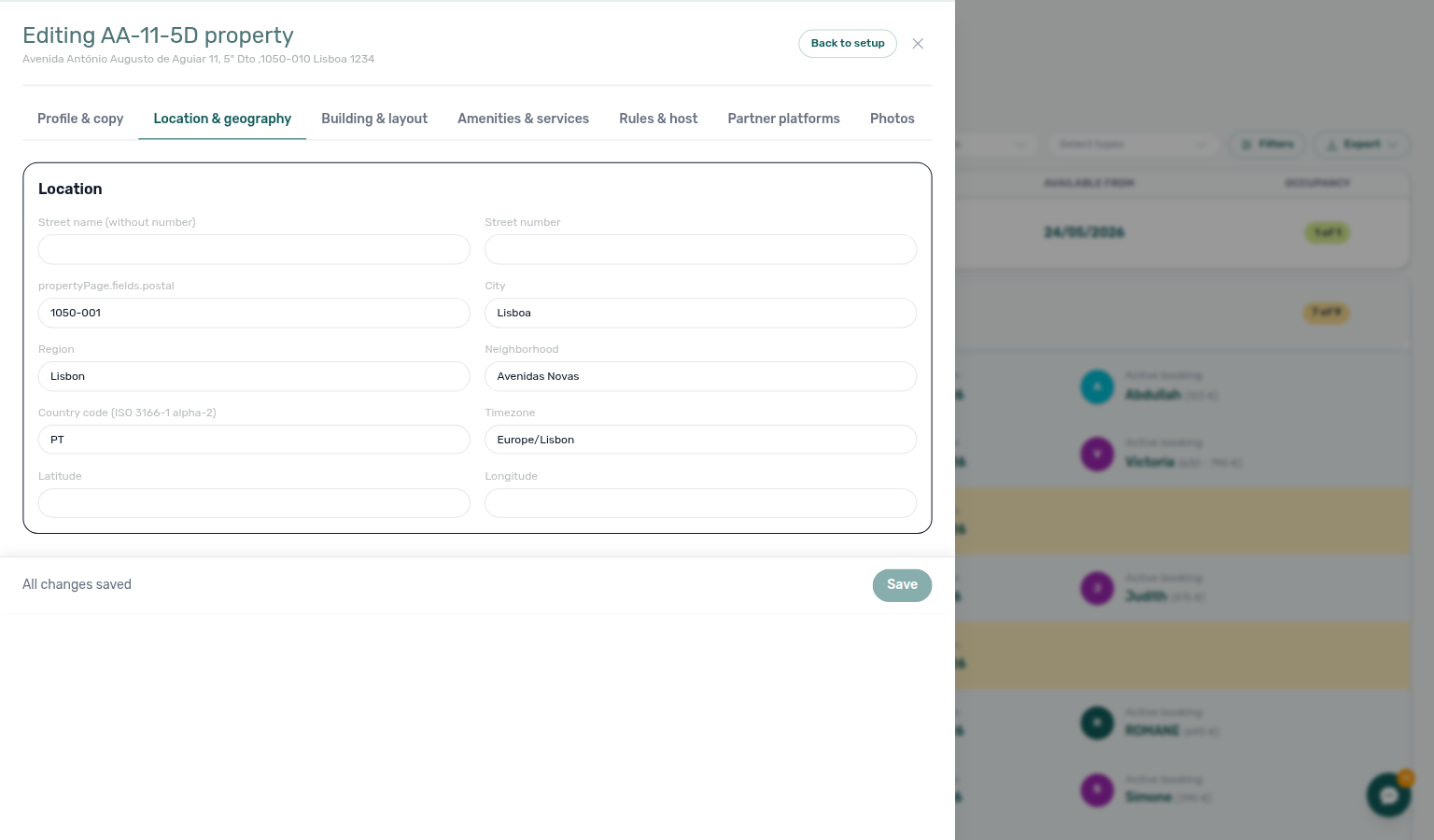The image size is (1434, 840).
Task: Open the Rules & host tab
Action: [x=658, y=119]
